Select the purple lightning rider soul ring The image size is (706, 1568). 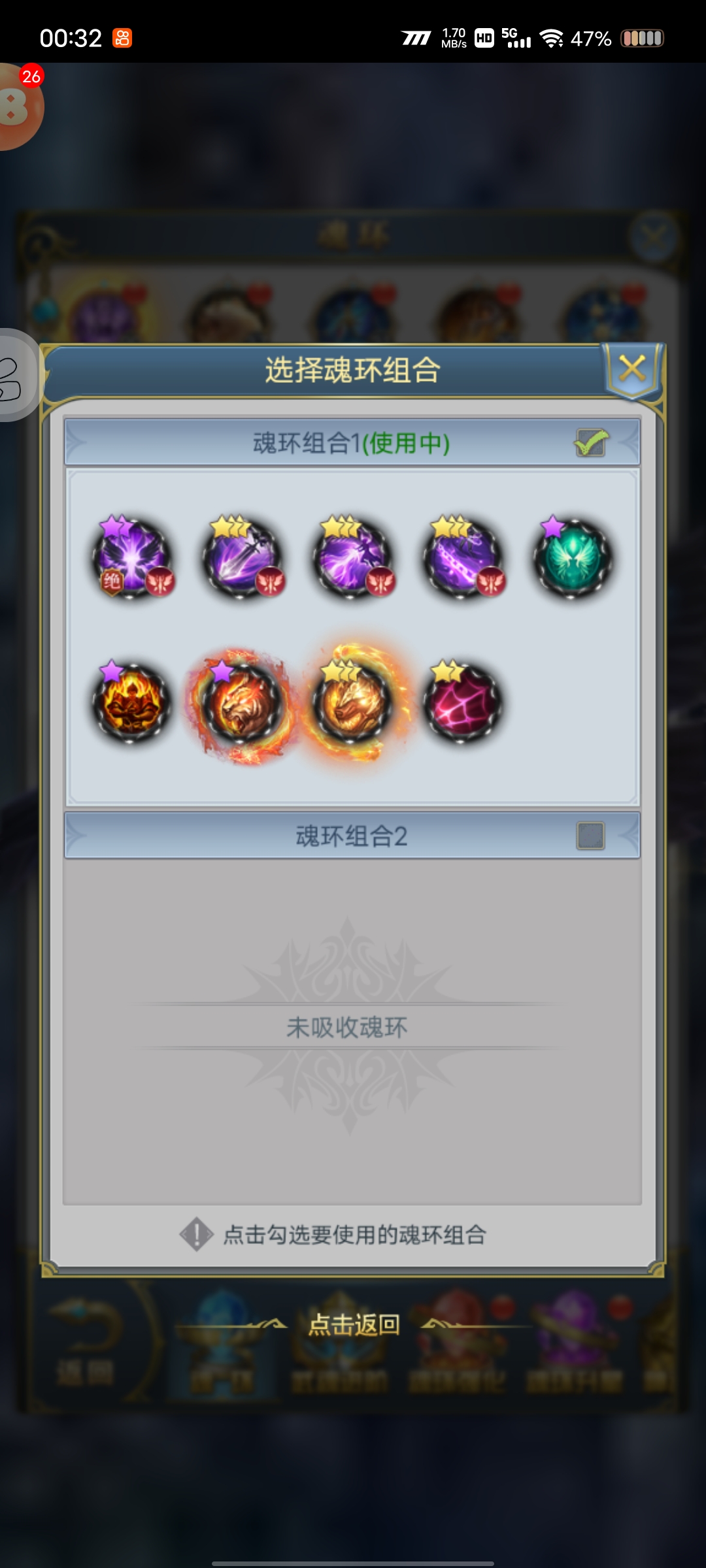(x=352, y=559)
